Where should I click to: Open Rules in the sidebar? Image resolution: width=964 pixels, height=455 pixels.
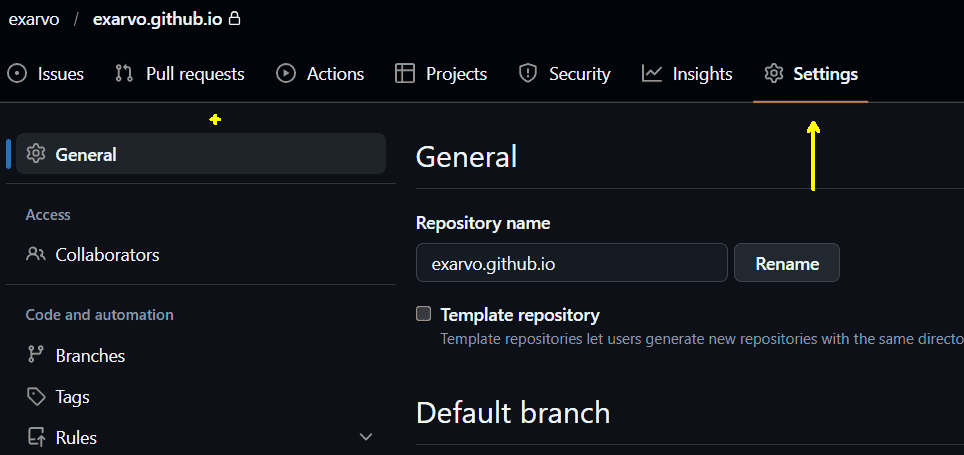click(x=201, y=437)
